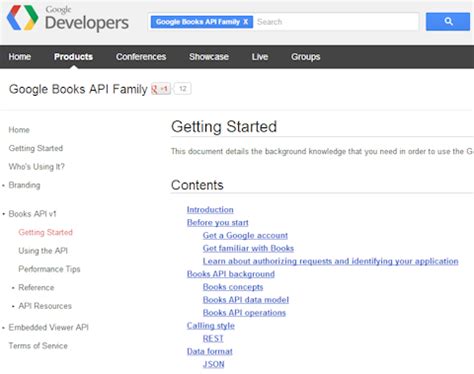Open the Products tab
Viewport: 474px width, 374px height.
[x=73, y=57]
